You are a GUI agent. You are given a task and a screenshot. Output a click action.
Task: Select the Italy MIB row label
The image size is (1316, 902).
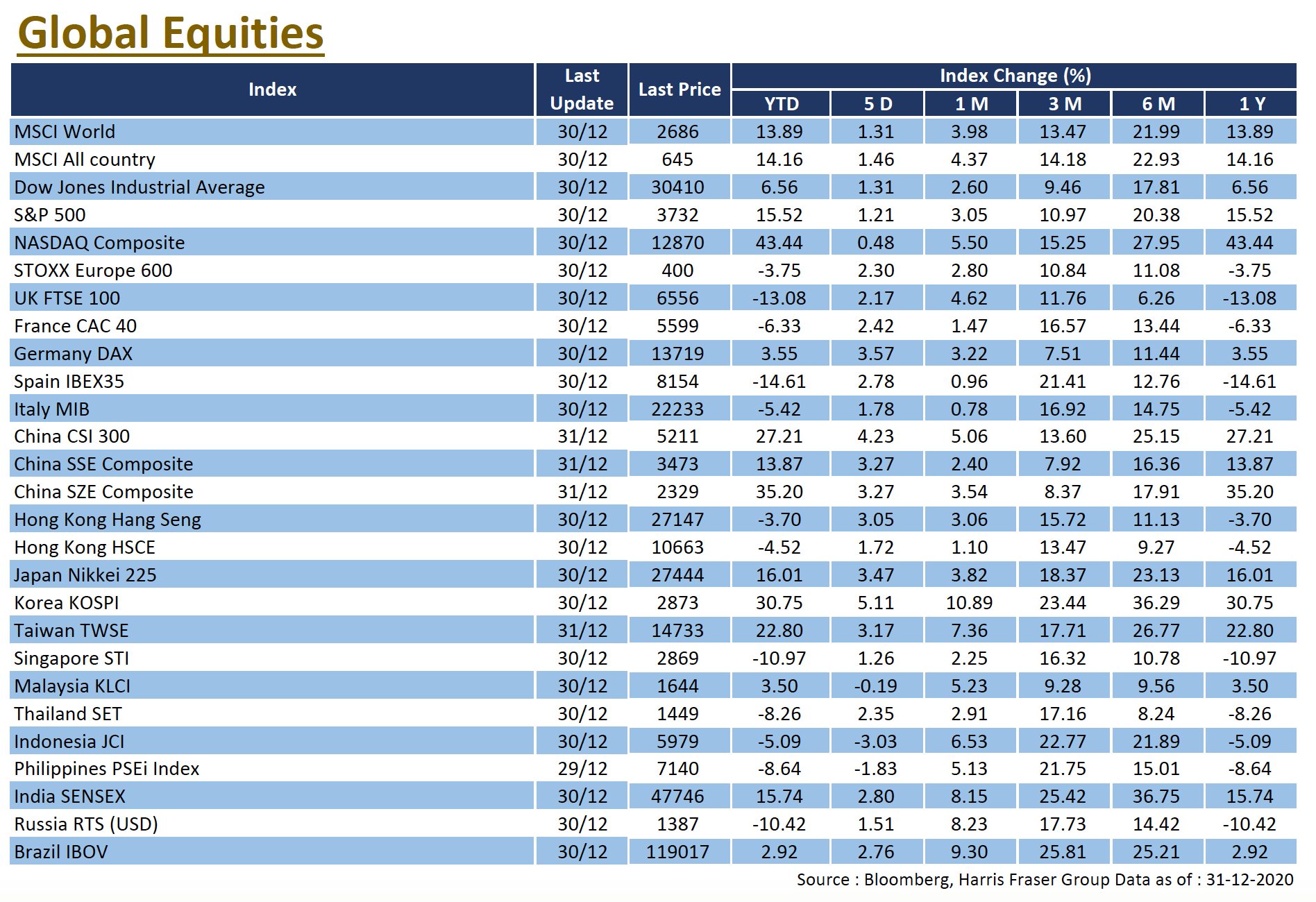click(52, 409)
